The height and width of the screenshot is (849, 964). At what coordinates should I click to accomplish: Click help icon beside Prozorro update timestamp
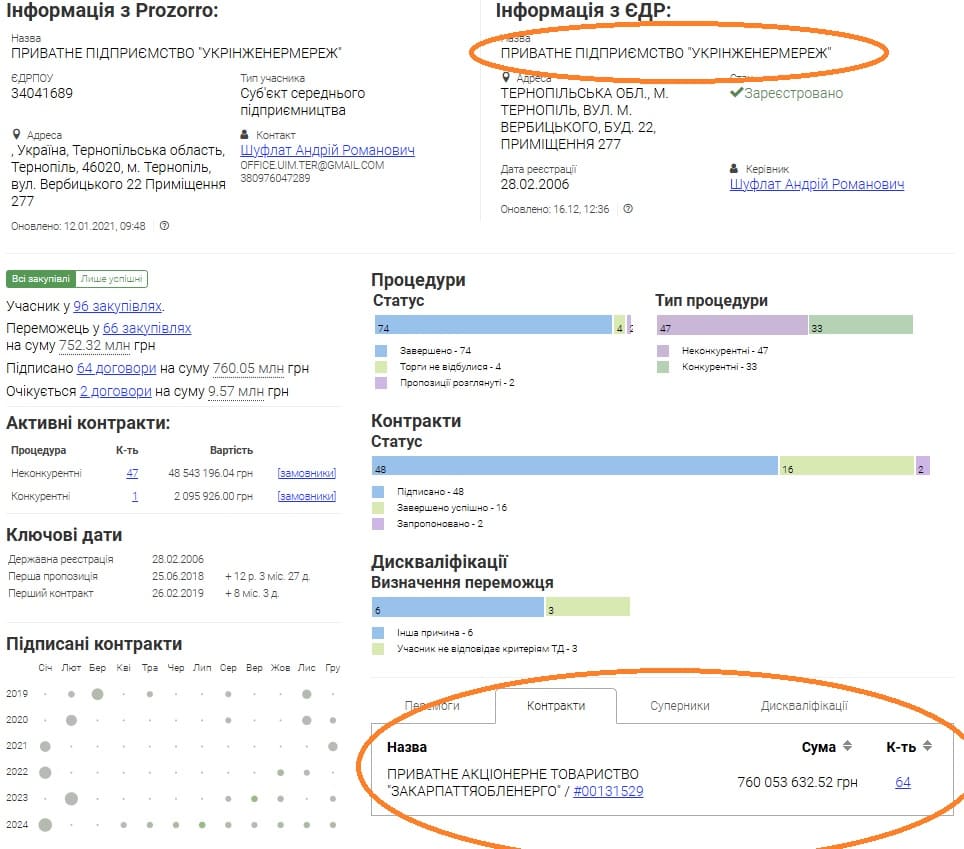pos(164,226)
